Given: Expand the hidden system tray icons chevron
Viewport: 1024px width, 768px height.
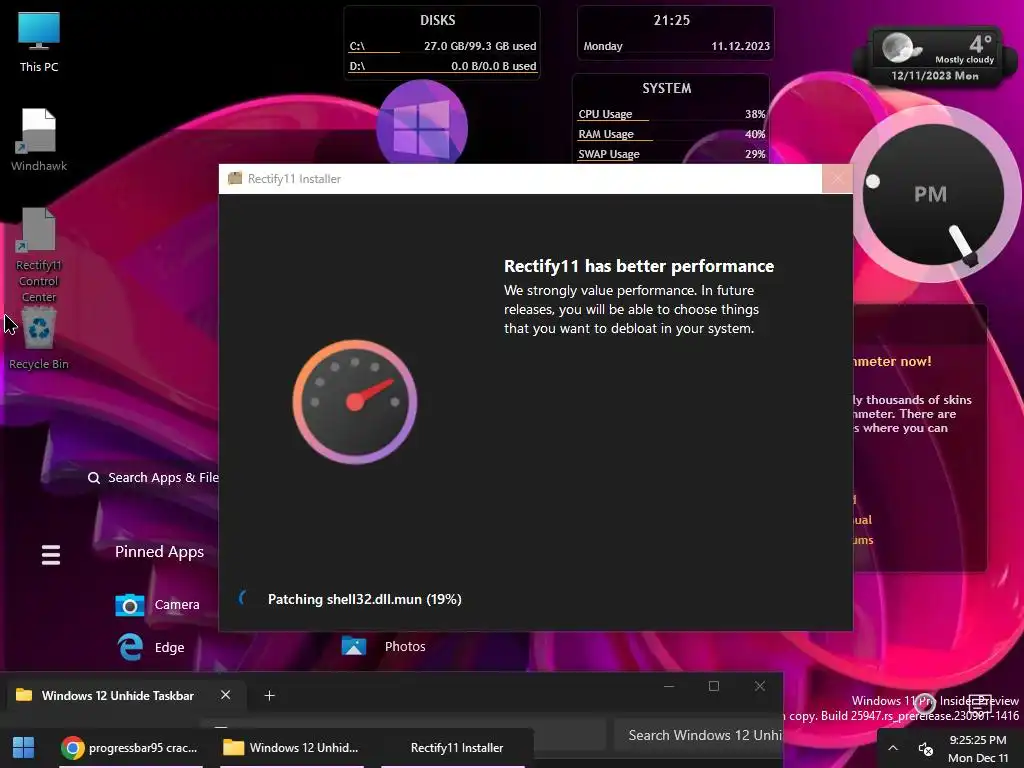Looking at the screenshot, I should click(x=893, y=748).
